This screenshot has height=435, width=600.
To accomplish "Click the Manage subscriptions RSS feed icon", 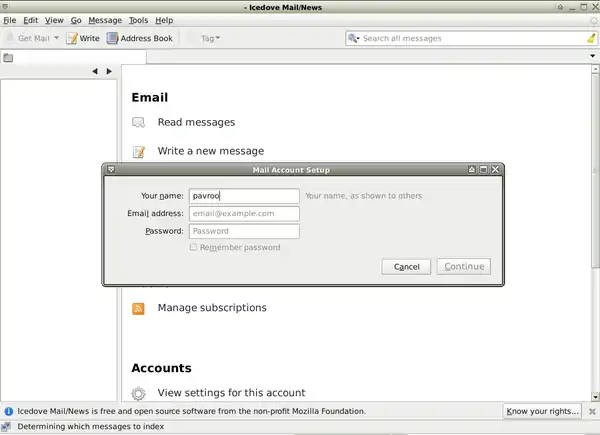I will [x=139, y=308].
